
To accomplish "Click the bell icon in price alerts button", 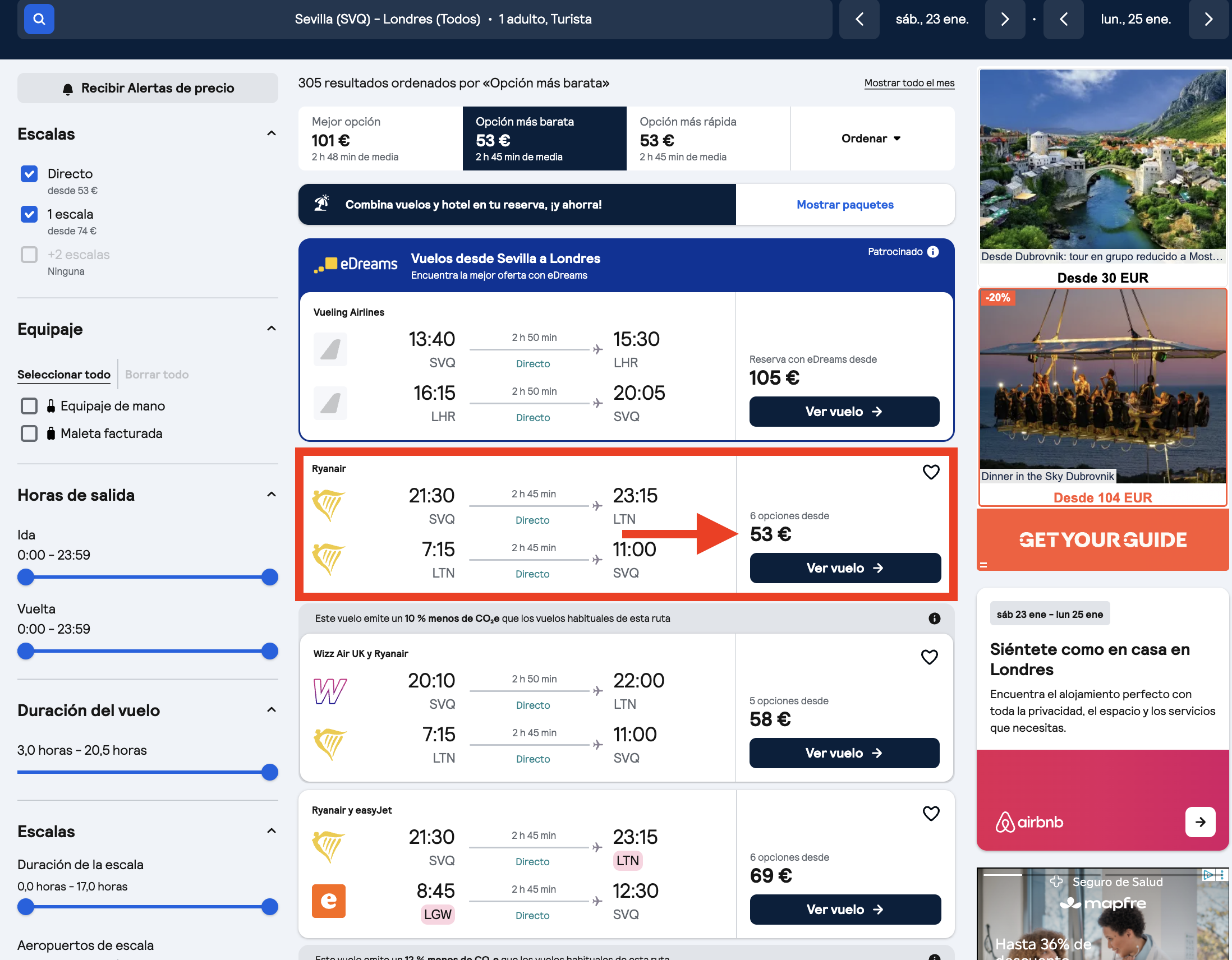I will pos(68,89).
